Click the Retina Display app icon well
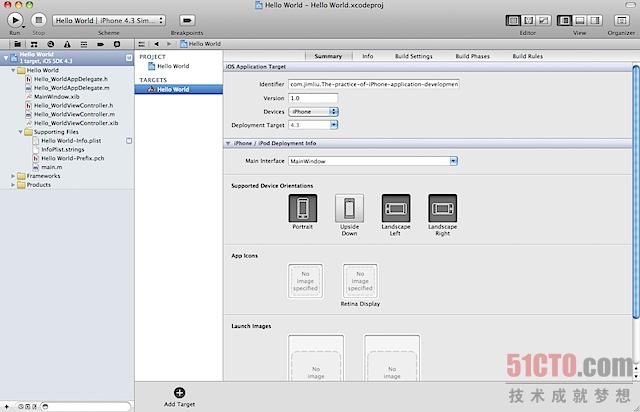This screenshot has height=412, width=640. point(360,281)
